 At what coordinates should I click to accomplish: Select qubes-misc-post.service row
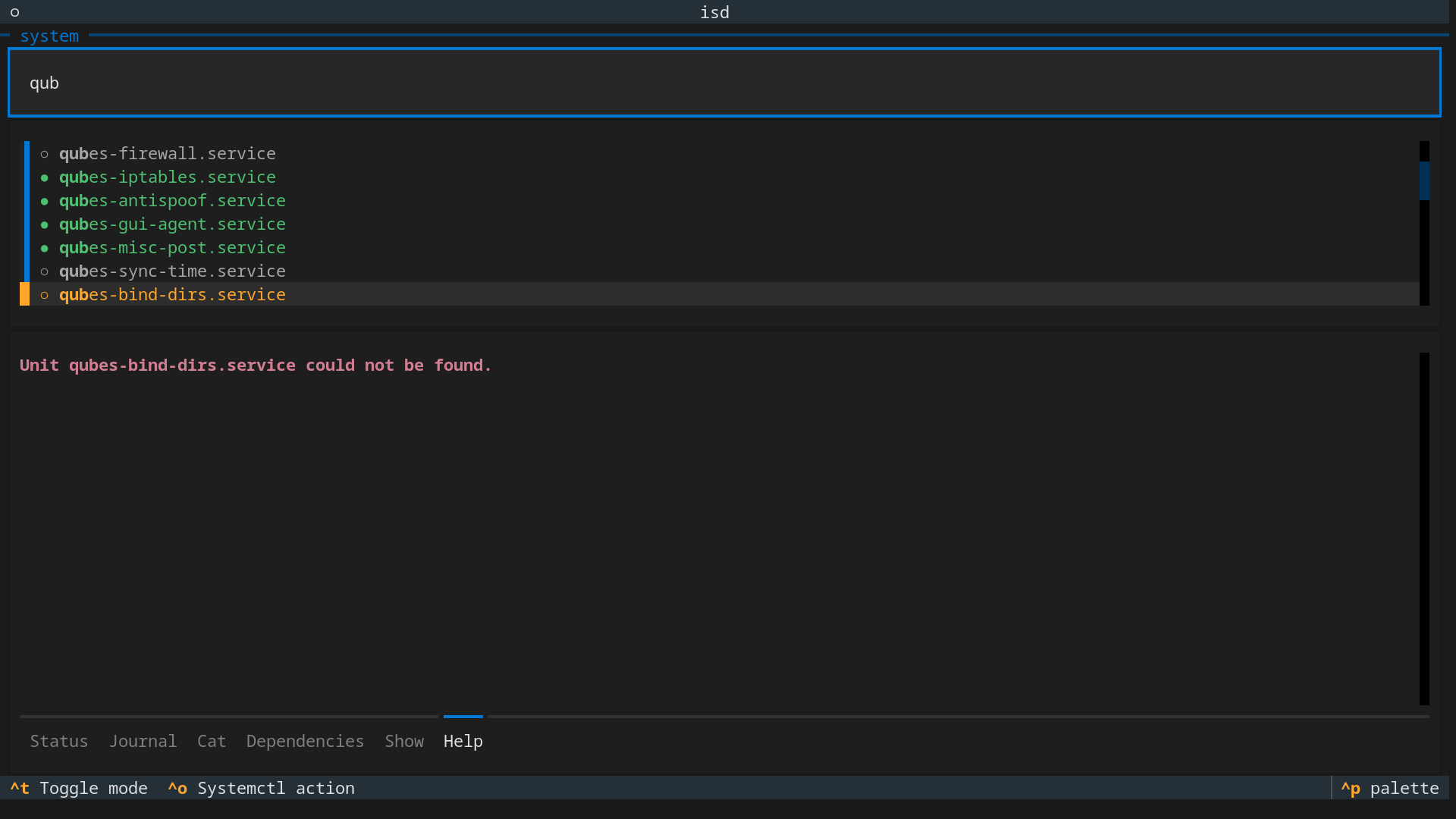[720, 247]
